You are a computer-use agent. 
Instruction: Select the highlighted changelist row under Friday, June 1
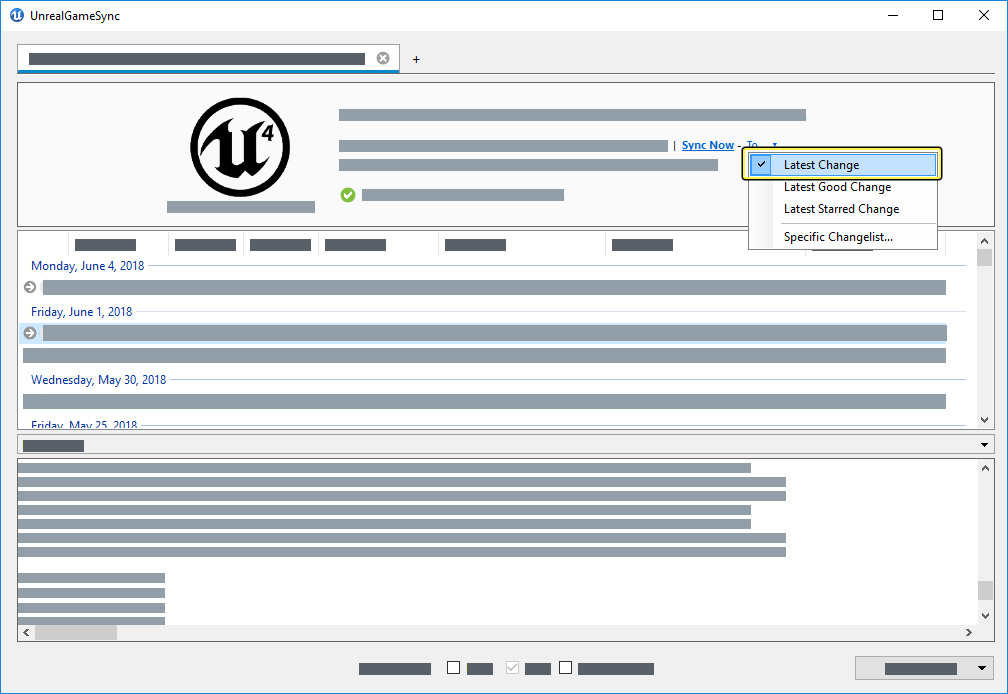485,333
